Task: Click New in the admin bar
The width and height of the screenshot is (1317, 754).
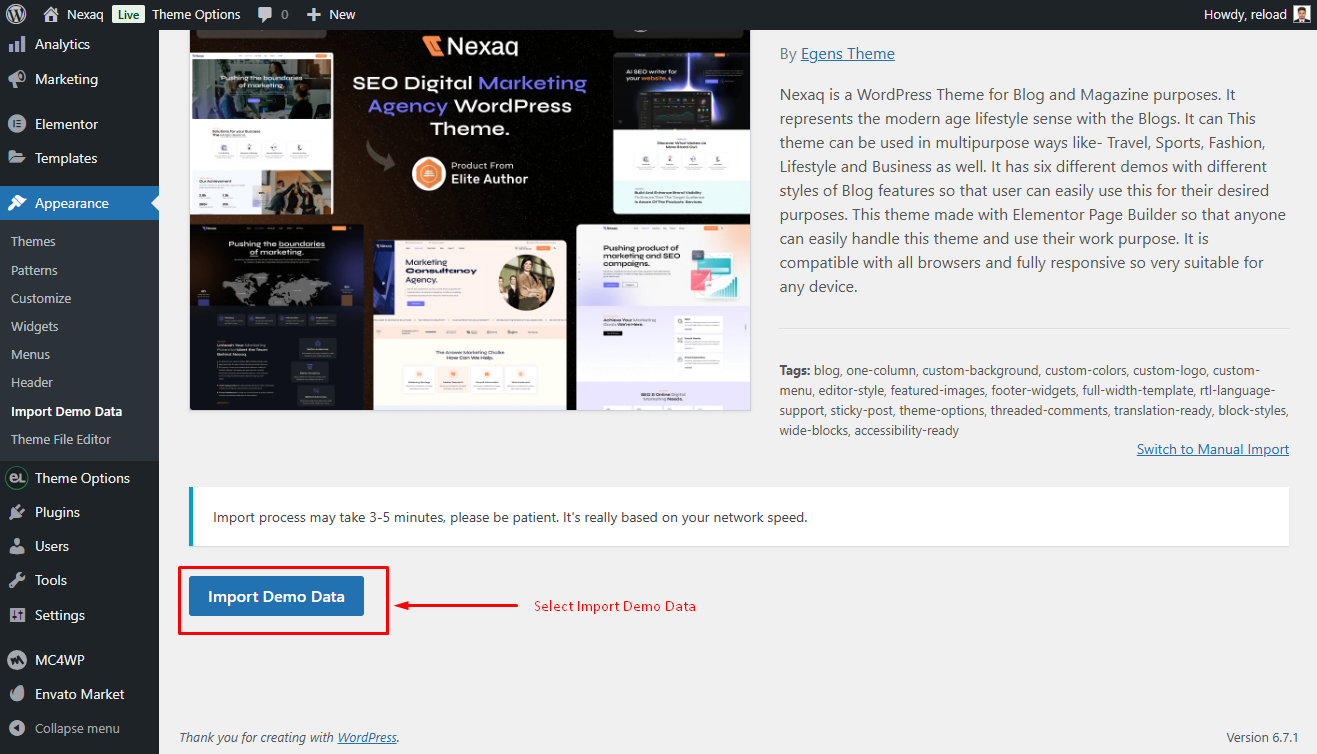Action: click(x=342, y=14)
